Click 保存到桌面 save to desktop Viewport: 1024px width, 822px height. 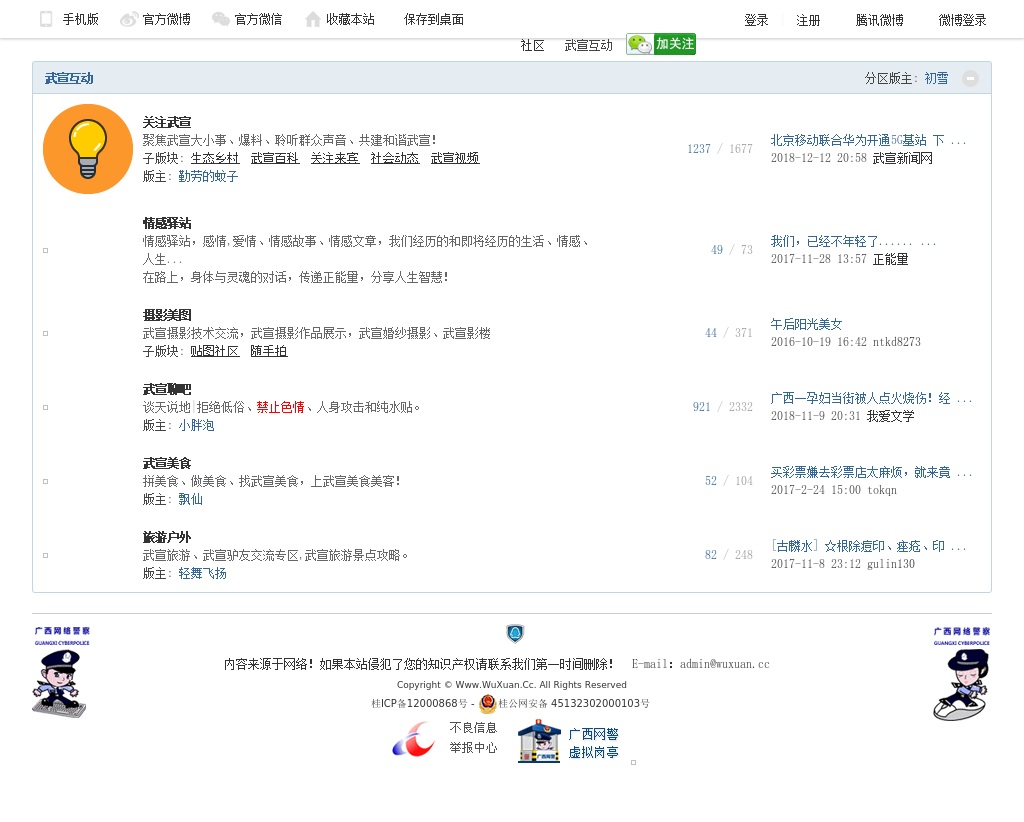pyautogui.click(x=434, y=19)
